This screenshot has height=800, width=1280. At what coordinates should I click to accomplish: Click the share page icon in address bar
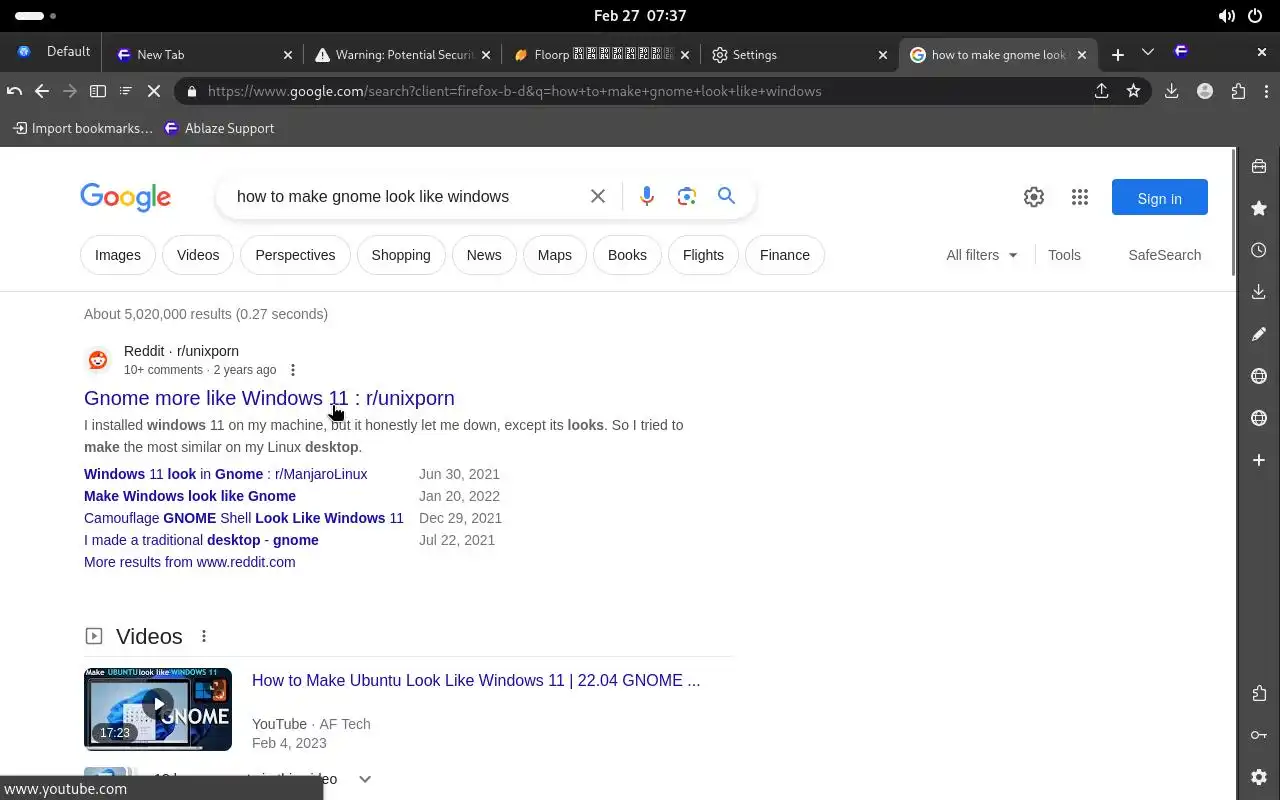pyautogui.click(x=1101, y=91)
